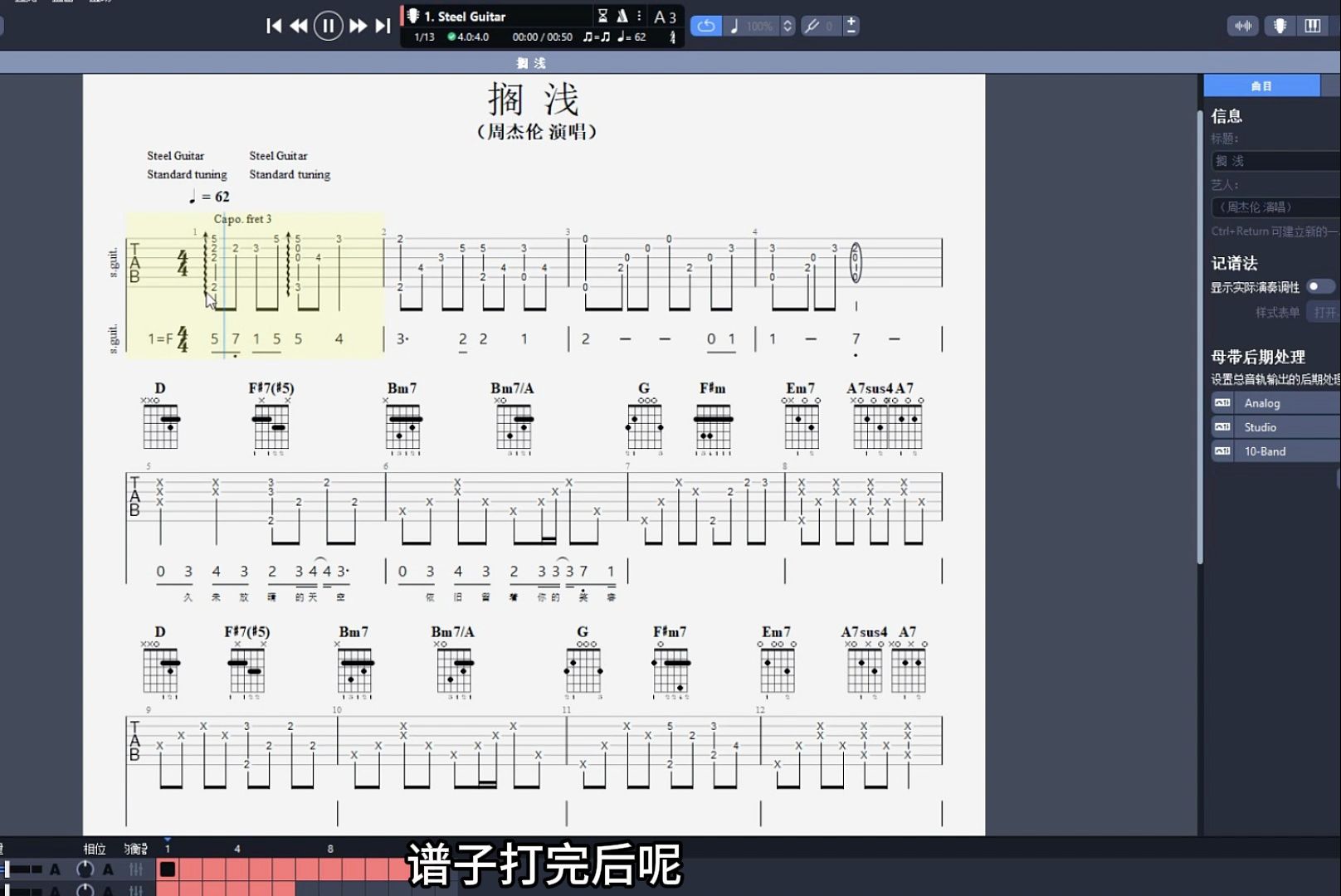Adjust the second track pan knob
1341x896 pixels.
(x=85, y=890)
